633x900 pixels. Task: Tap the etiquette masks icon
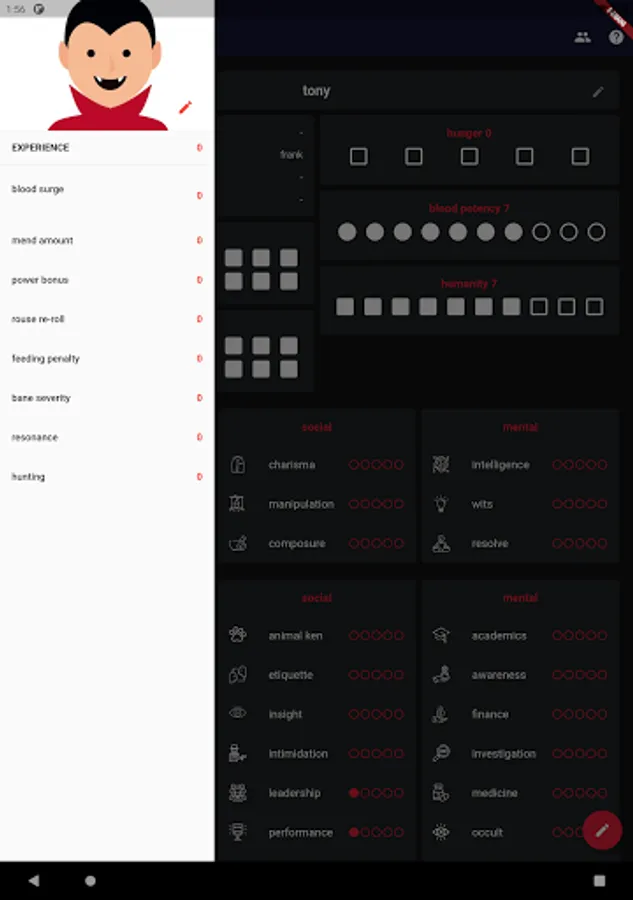(238, 674)
